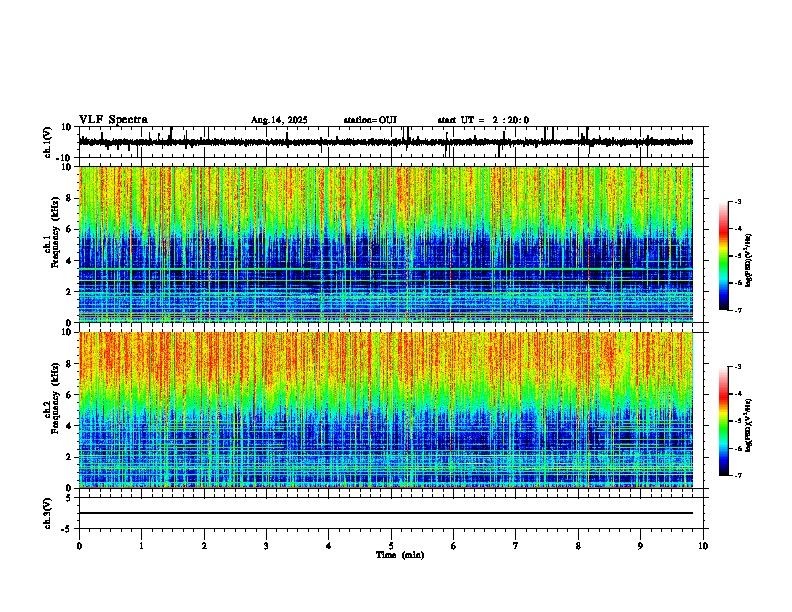
Task: Click the date label "Aug.14, 2025"
Action: (279, 120)
